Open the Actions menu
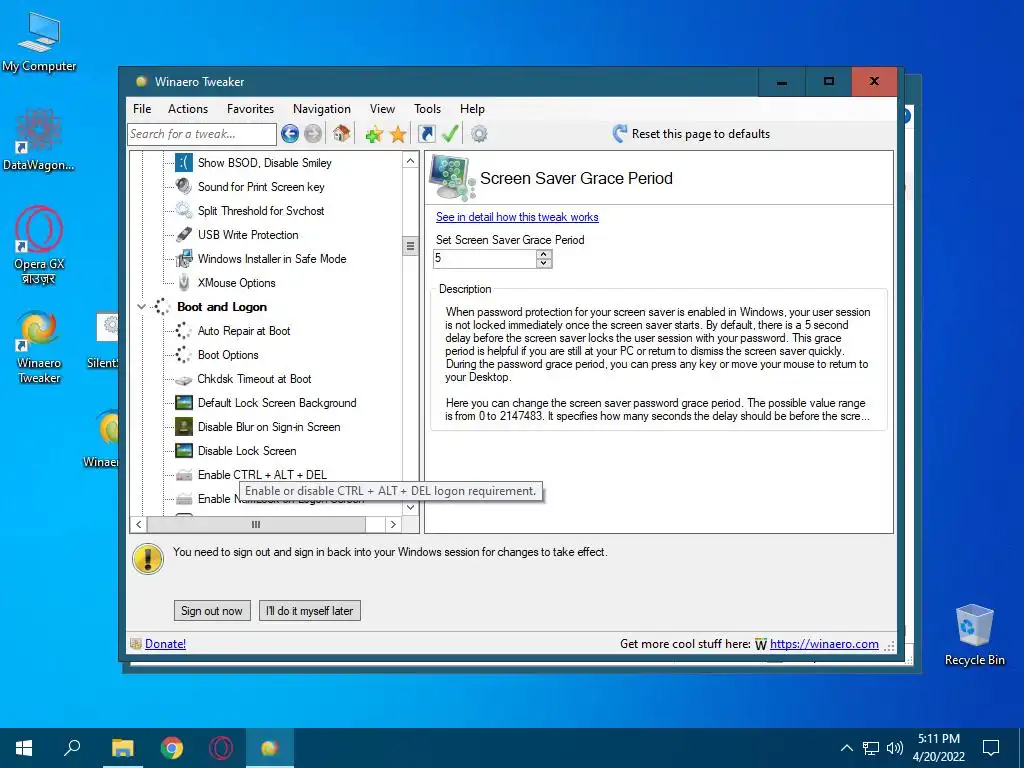This screenshot has height=768, width=1024. (x=188, y=109)
